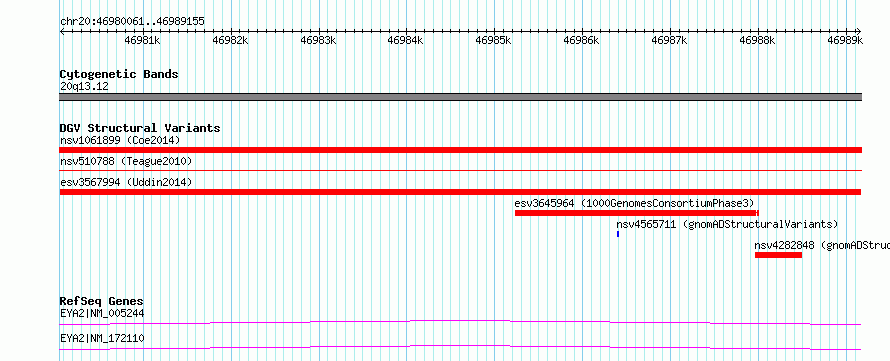Click the EYA2|NM_172110 gene label

102,339
